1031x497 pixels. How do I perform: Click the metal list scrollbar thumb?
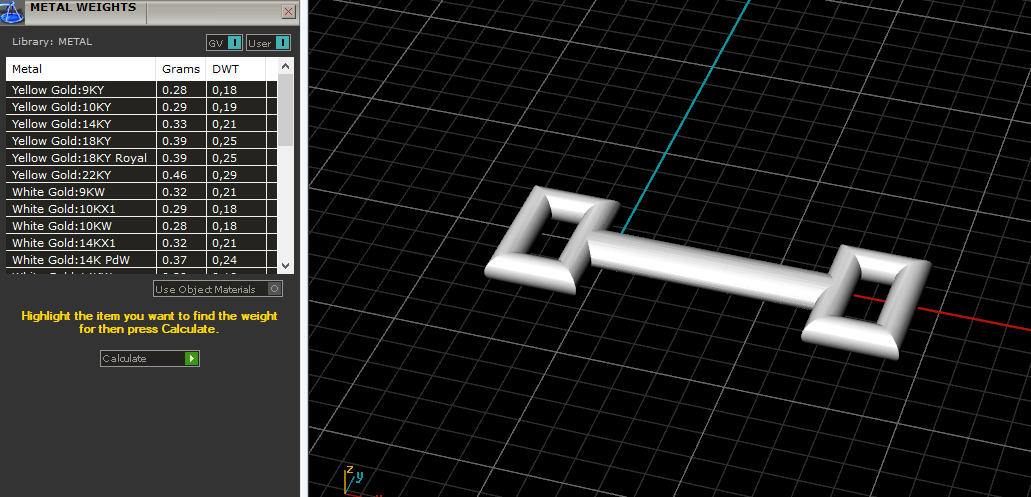pos(285,110)
